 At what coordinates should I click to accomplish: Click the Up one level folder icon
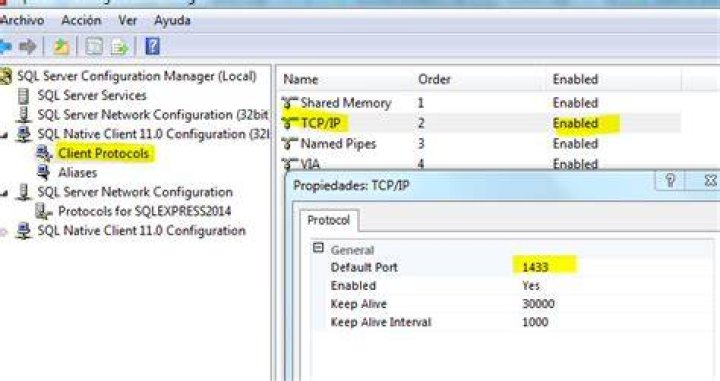[x=62, y=46]
